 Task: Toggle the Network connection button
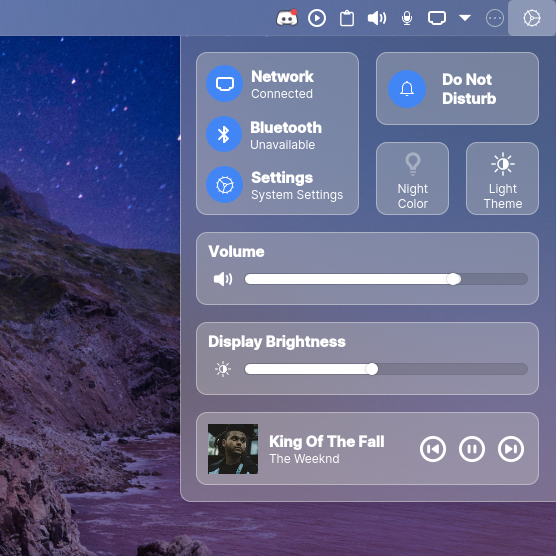point(224,84)
